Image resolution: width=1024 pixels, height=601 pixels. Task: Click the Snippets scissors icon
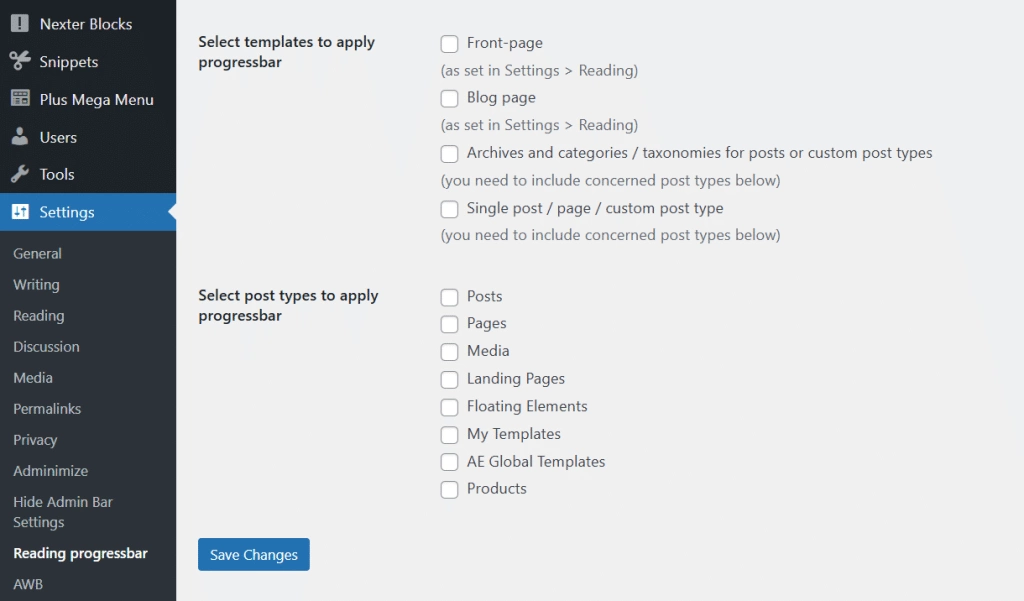click(x=20, y=61)
